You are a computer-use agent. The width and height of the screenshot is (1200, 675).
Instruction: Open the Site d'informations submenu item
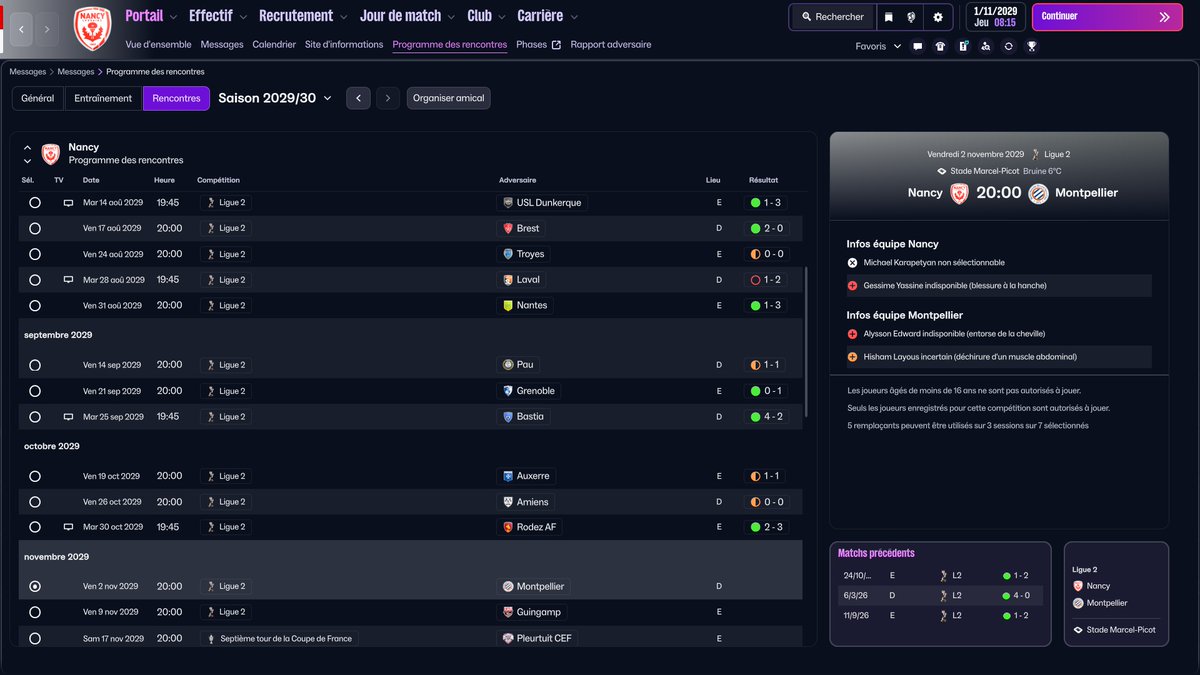344,45
